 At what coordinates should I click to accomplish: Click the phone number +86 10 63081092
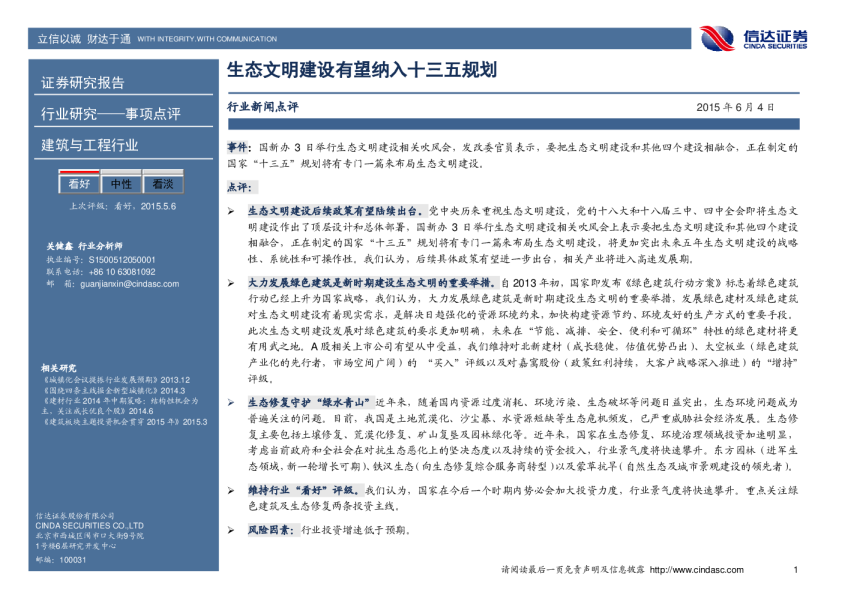122,272
